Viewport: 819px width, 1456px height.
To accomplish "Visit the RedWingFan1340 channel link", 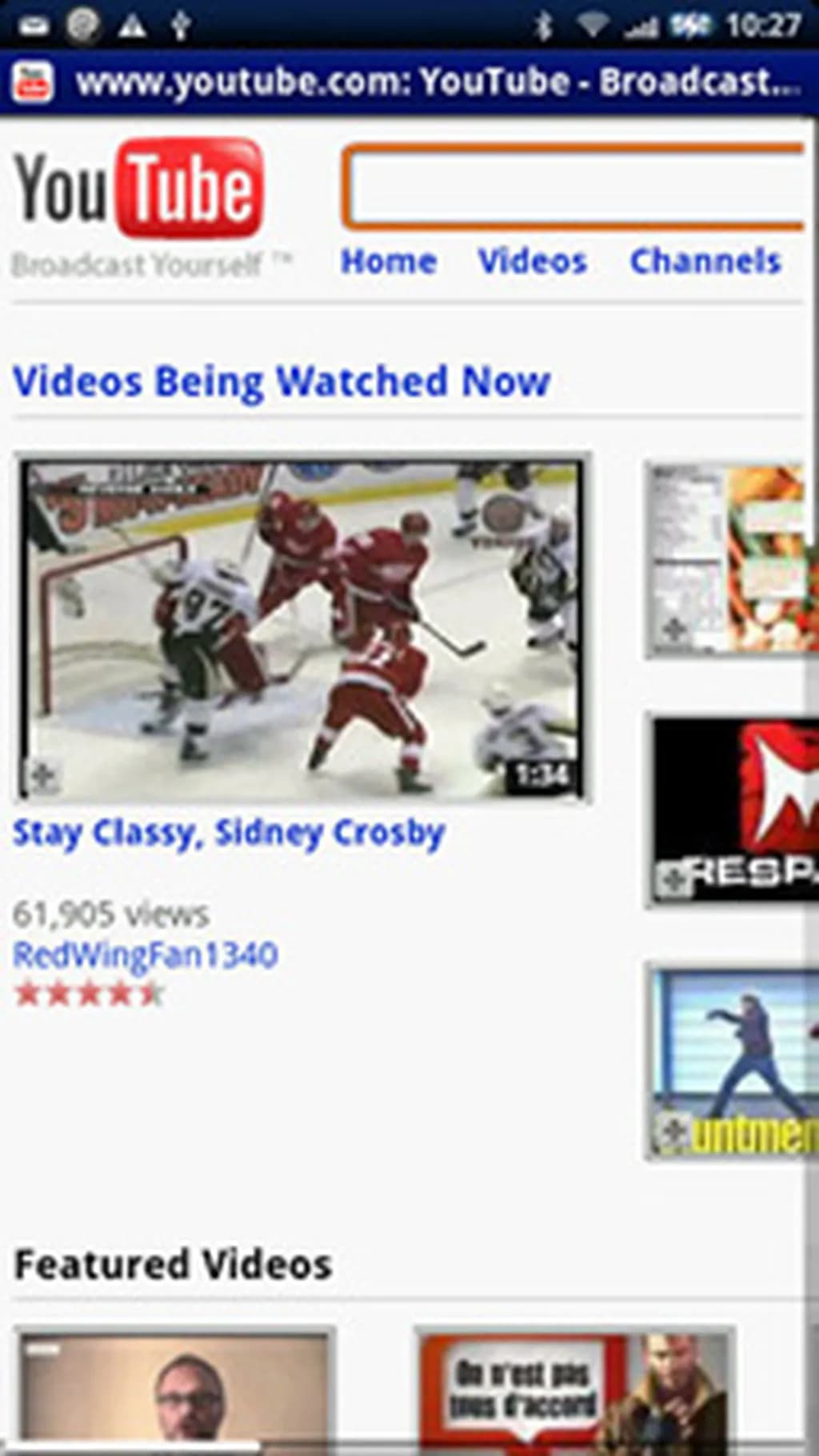I will coord(146,954).
